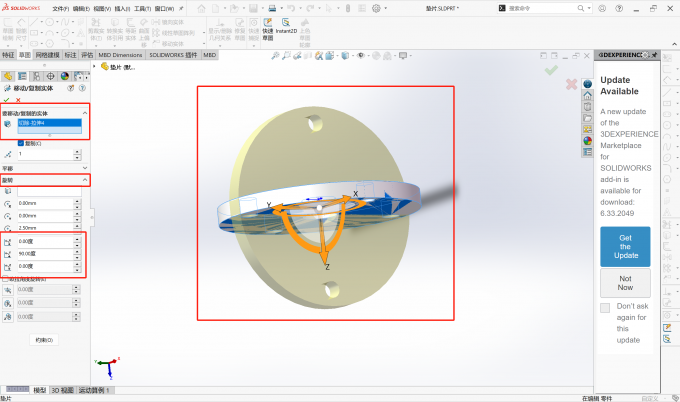The height and width of the screenshot is (402, 680).
Task: Cancel move/copy with the small red X
Action: [x=18, y=100]
